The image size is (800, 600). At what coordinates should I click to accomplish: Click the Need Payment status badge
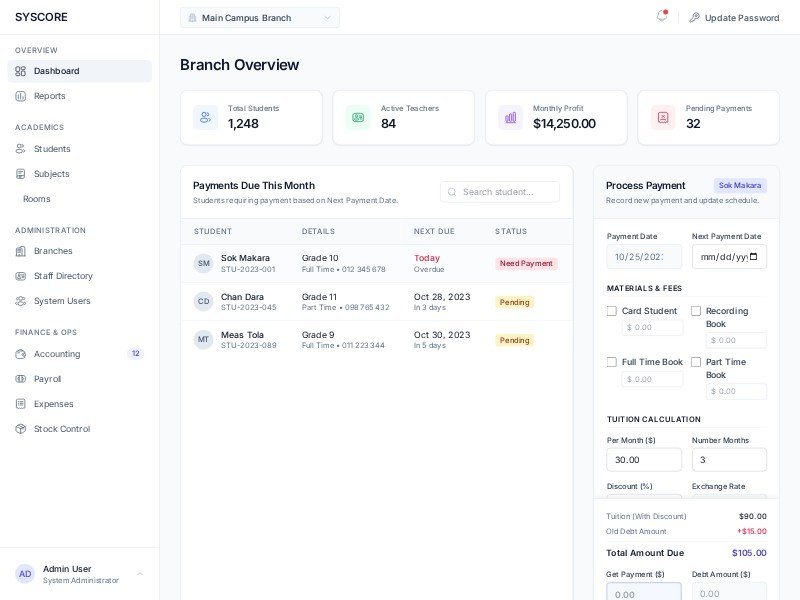tap(526, 264)
